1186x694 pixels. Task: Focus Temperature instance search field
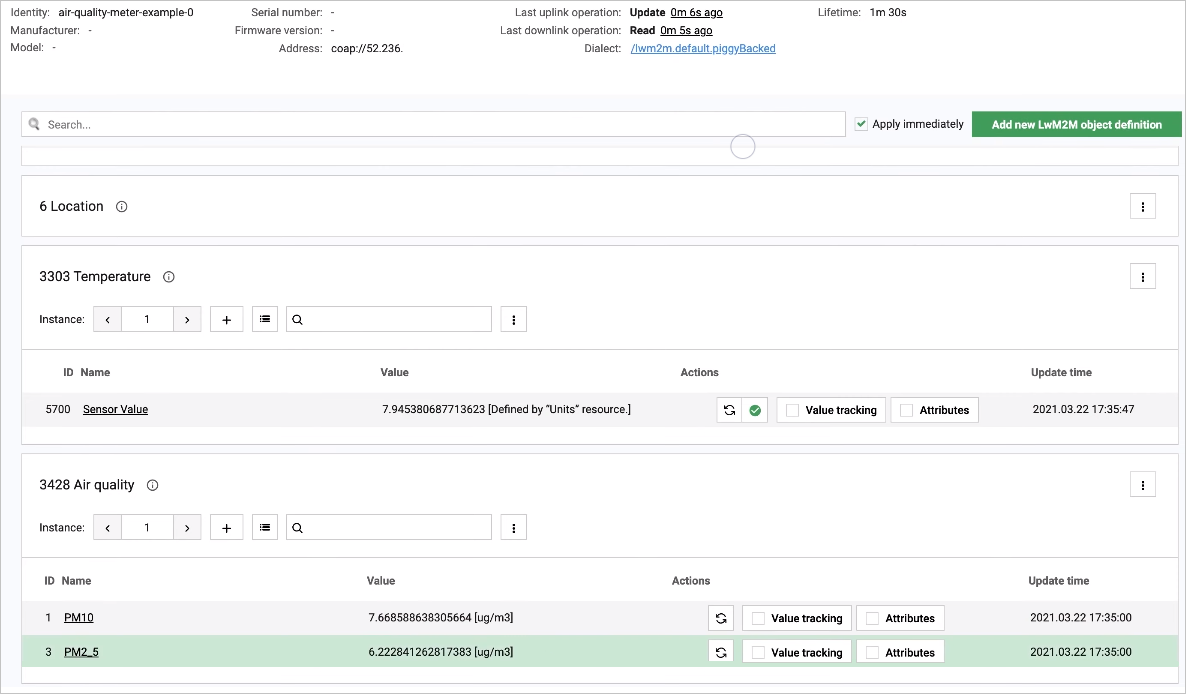[x=389, y=319]
